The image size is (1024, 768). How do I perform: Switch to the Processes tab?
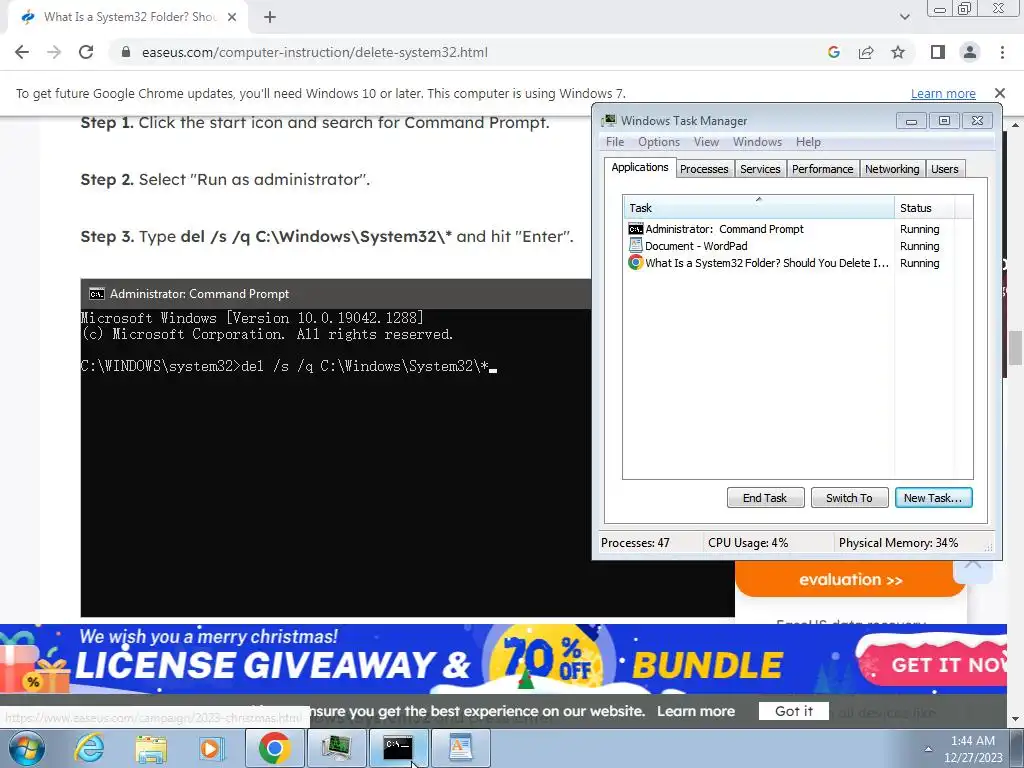(704, 169)
